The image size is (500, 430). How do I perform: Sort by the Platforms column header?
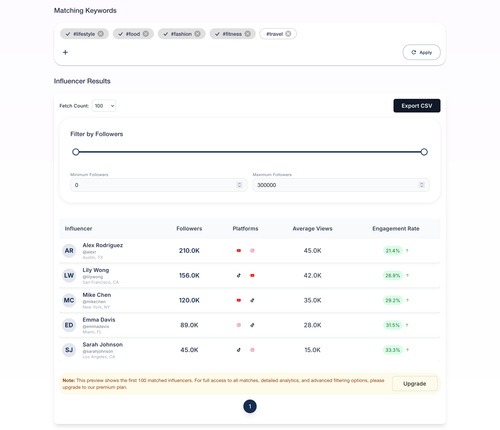click(x=245, y=229)
